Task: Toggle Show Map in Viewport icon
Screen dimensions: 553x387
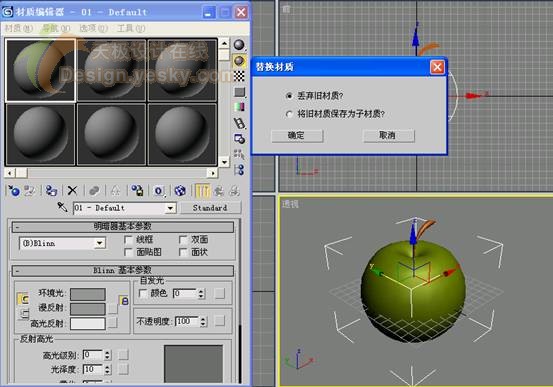Action: coord(180,191)
